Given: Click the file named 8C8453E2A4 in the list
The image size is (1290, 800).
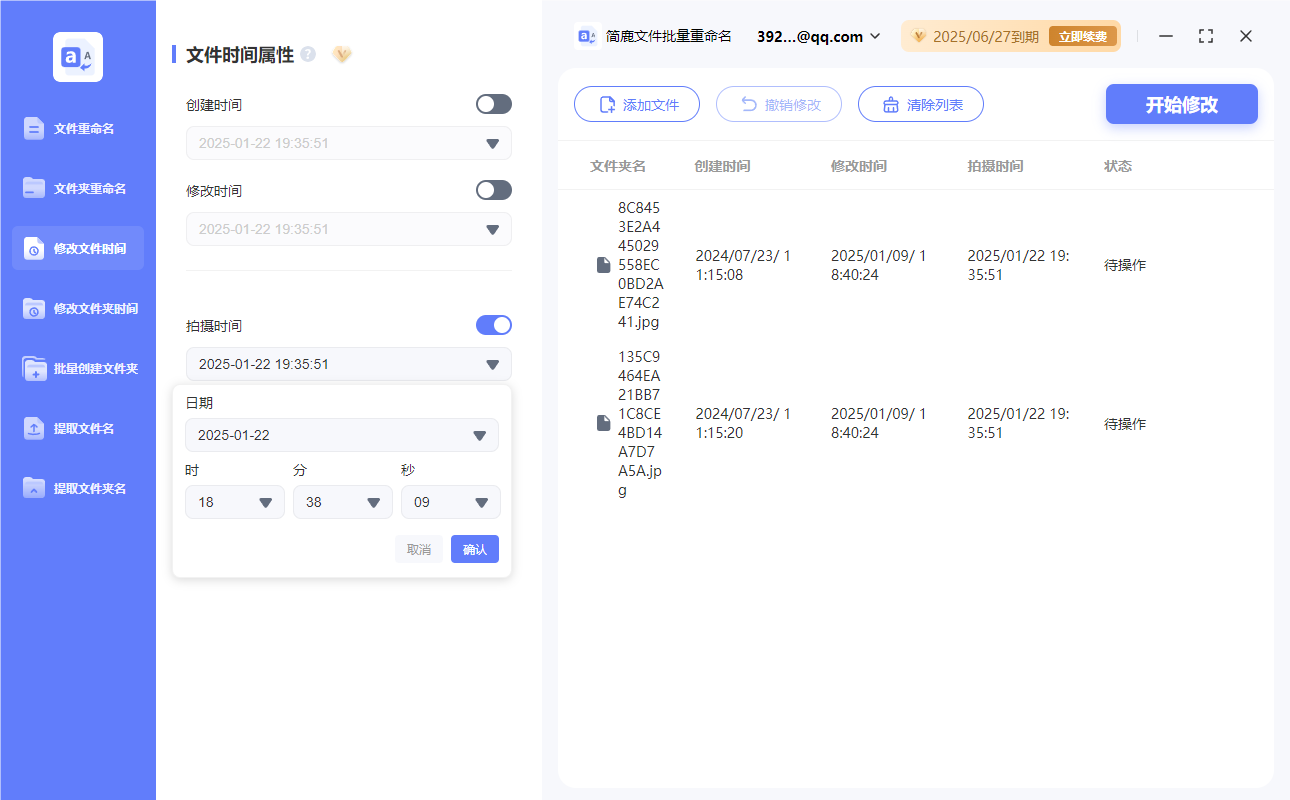Looking at the screenshot, I should [640, 264].
